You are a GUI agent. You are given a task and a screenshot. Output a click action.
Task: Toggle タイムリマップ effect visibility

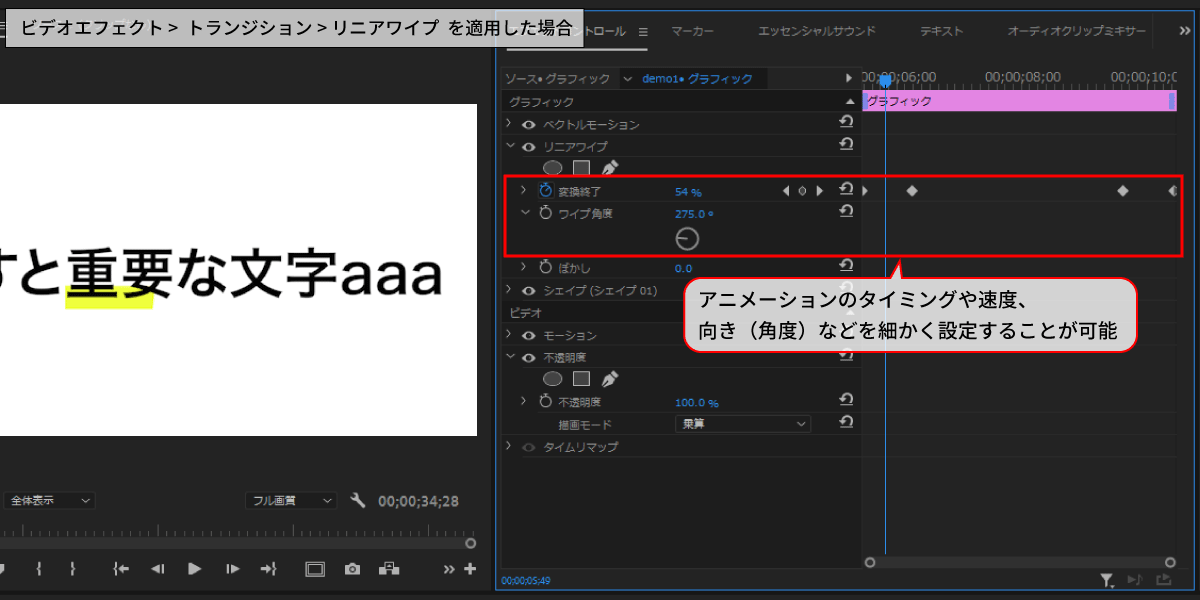pyautogui.click(x=528, y=447)
